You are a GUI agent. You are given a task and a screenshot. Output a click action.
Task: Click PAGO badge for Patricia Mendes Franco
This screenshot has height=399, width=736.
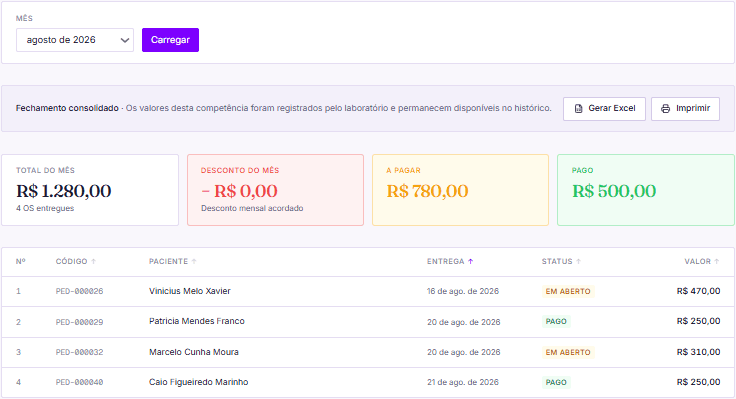tap(556, 322)
